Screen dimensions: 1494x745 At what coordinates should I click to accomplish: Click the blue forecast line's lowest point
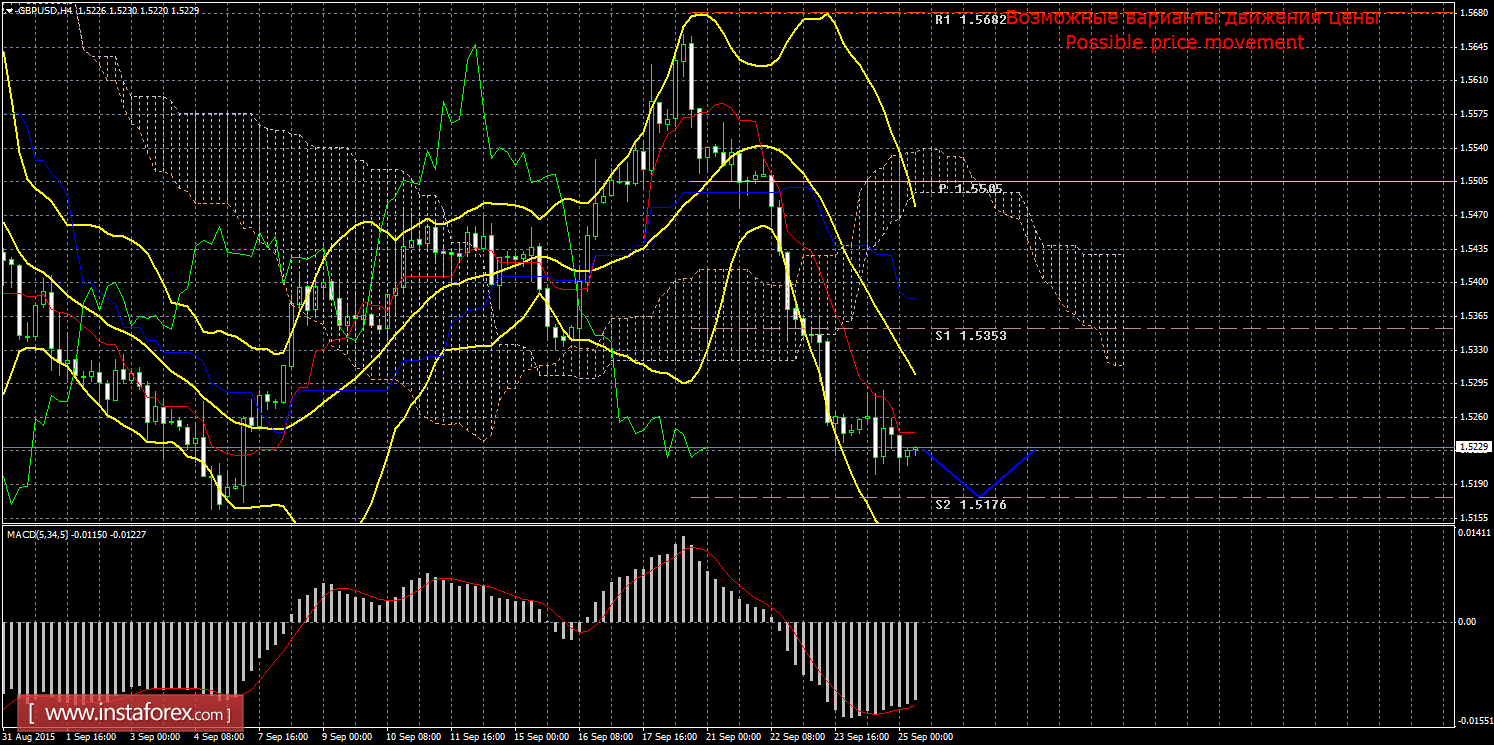tap(979, 496)
